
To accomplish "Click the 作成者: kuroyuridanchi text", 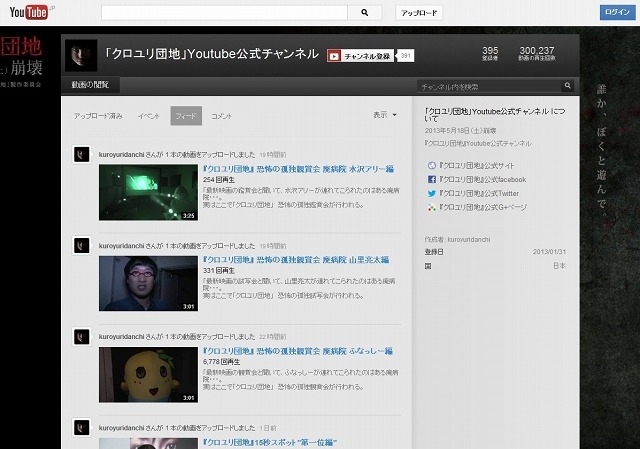I will click(458, 240).
